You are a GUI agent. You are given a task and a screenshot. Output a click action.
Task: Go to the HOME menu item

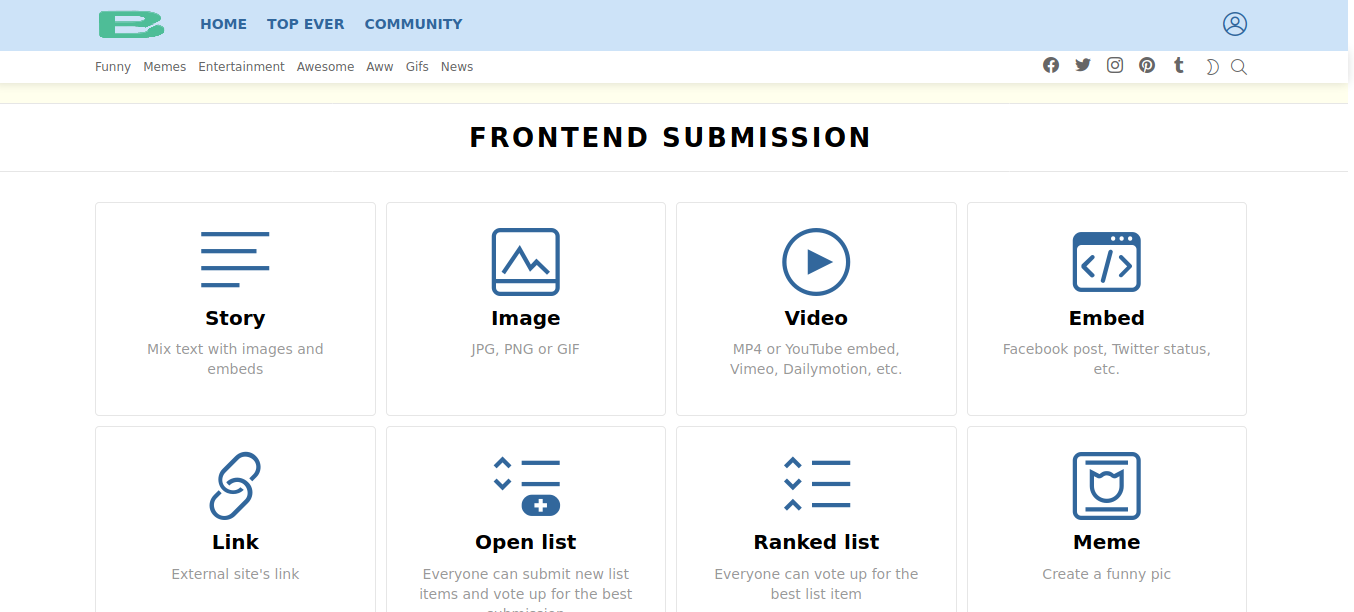click(x=223, y=24)
